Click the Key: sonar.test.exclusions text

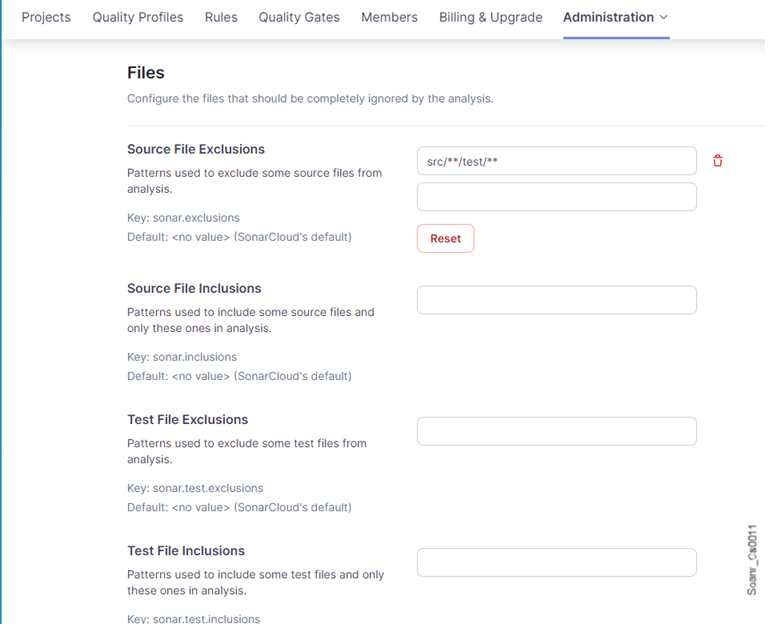pos(195,488)
